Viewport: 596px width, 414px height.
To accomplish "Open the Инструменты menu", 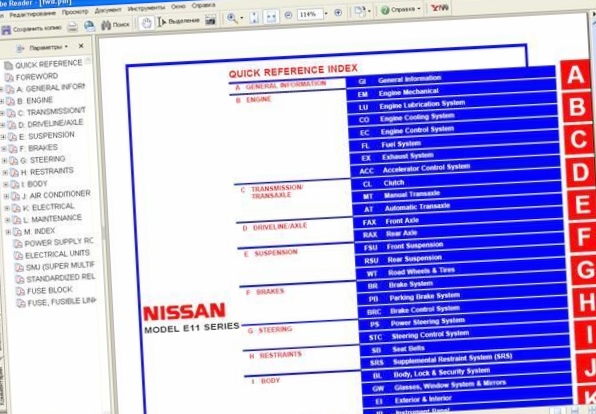I will tap(146, 8).
